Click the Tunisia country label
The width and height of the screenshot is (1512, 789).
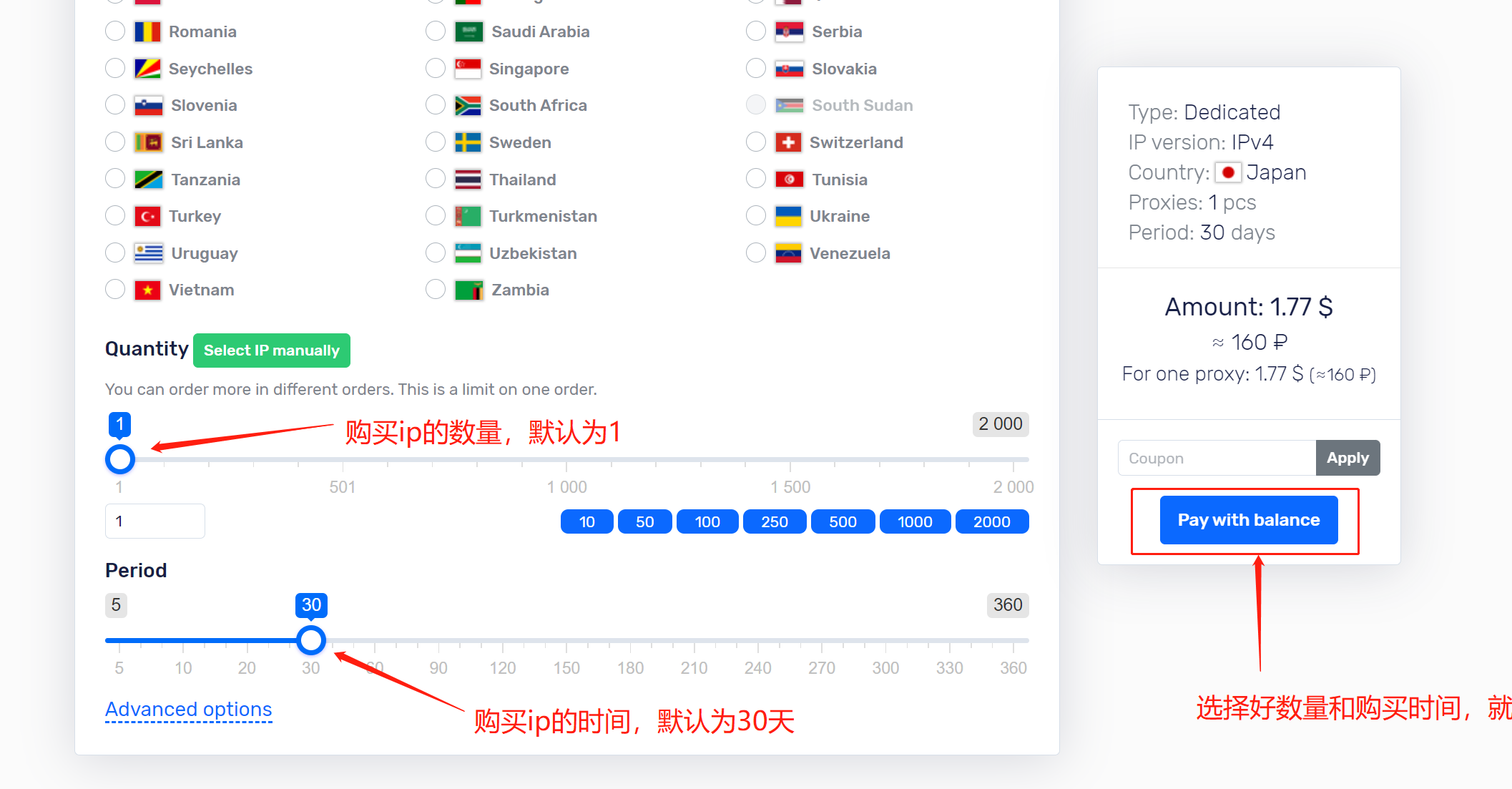pos(840,180)
